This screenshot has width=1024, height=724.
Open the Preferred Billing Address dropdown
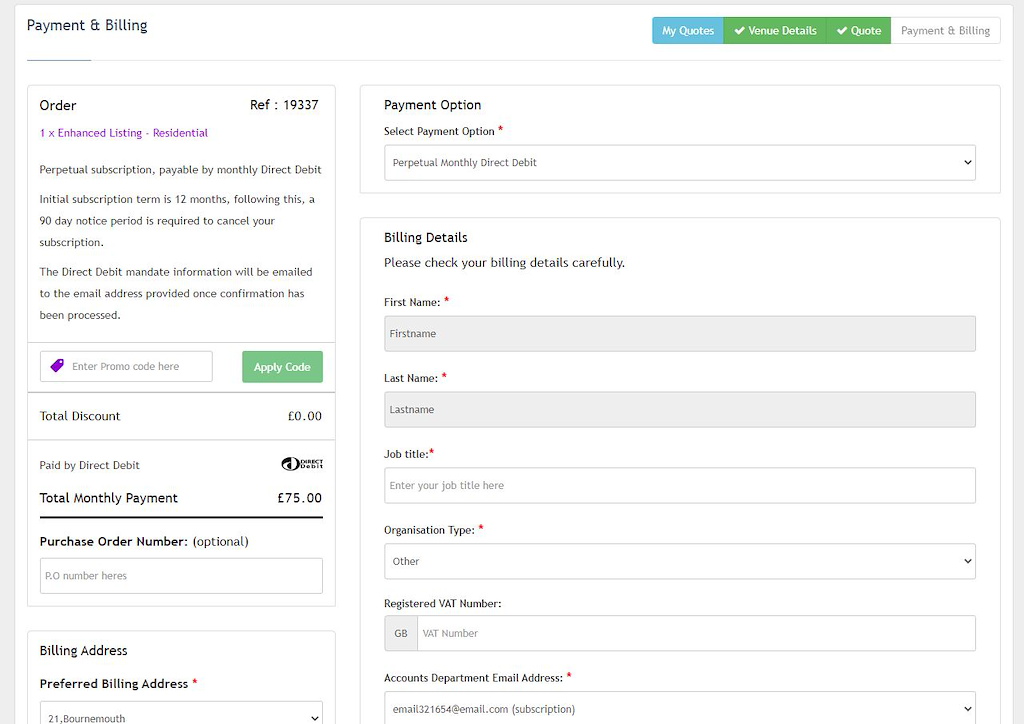pyautogui.click(x=181, y=713)
